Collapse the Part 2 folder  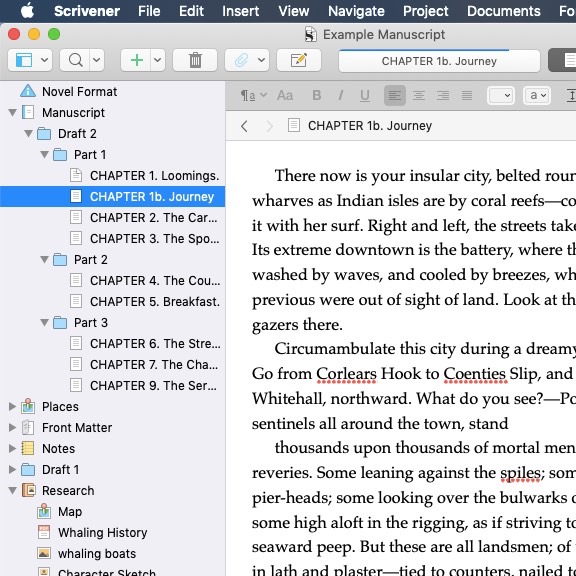coord(44,259)
